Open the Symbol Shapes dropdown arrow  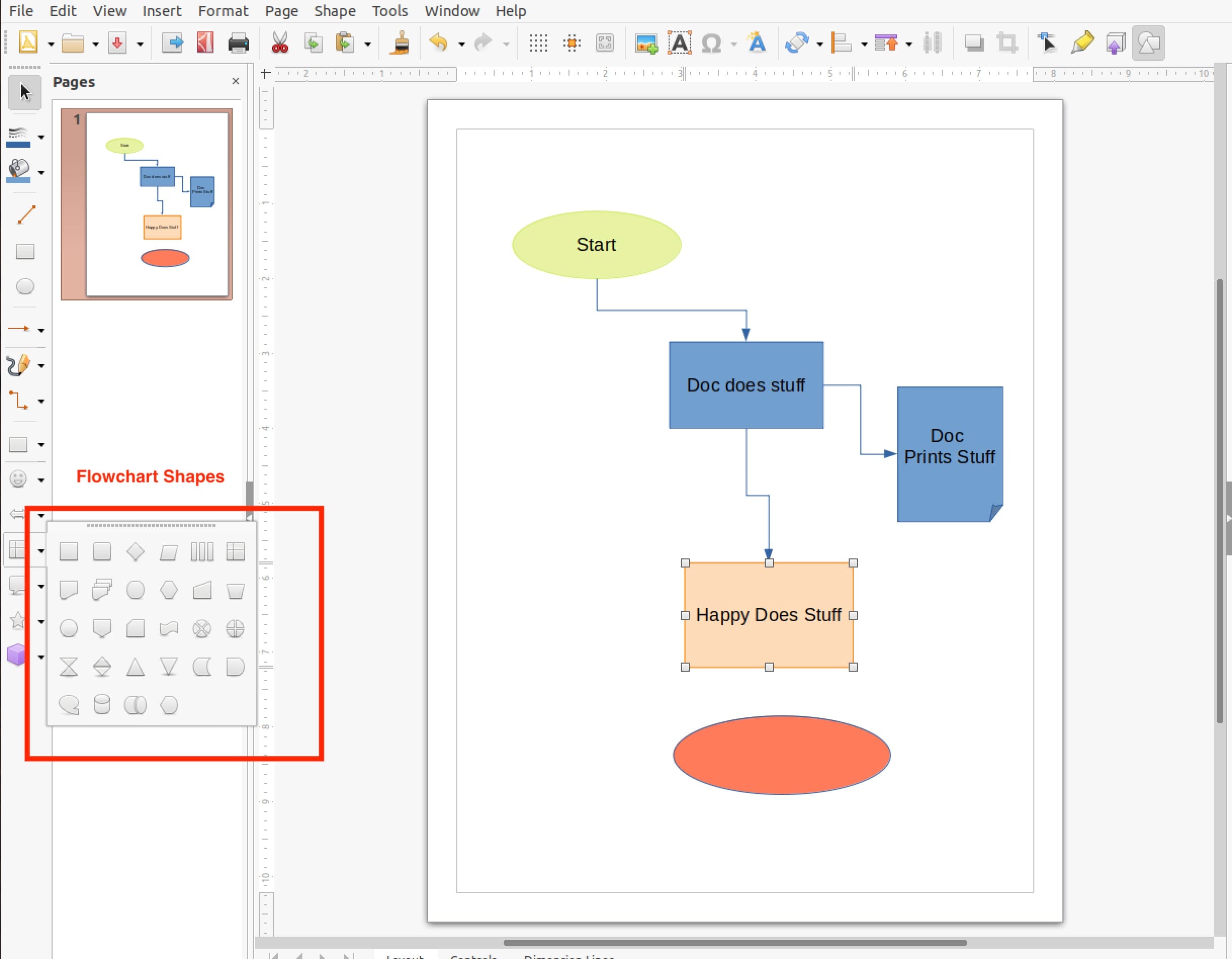[41, 480]
